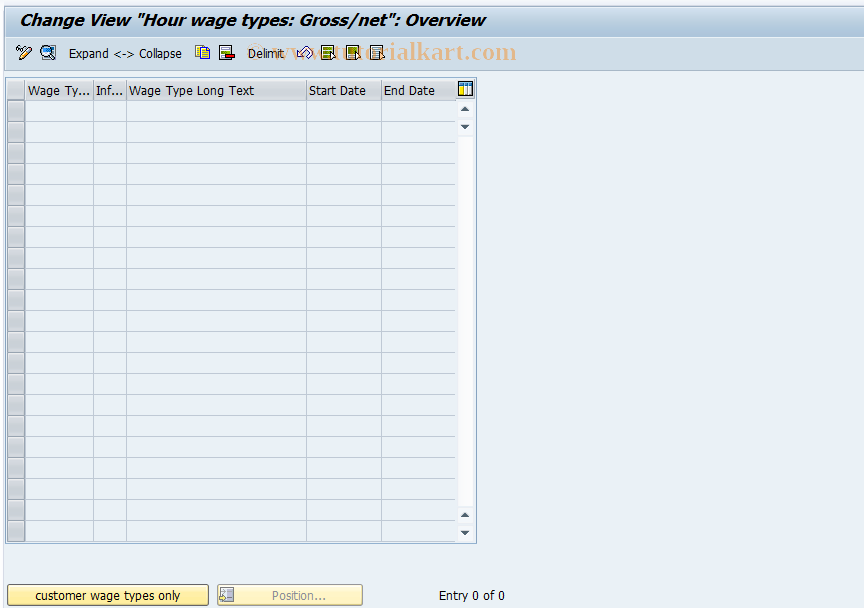This screenshot has height=608, width=864.
Task: Click the Inf... column header
Action: (x=110, y=90)
